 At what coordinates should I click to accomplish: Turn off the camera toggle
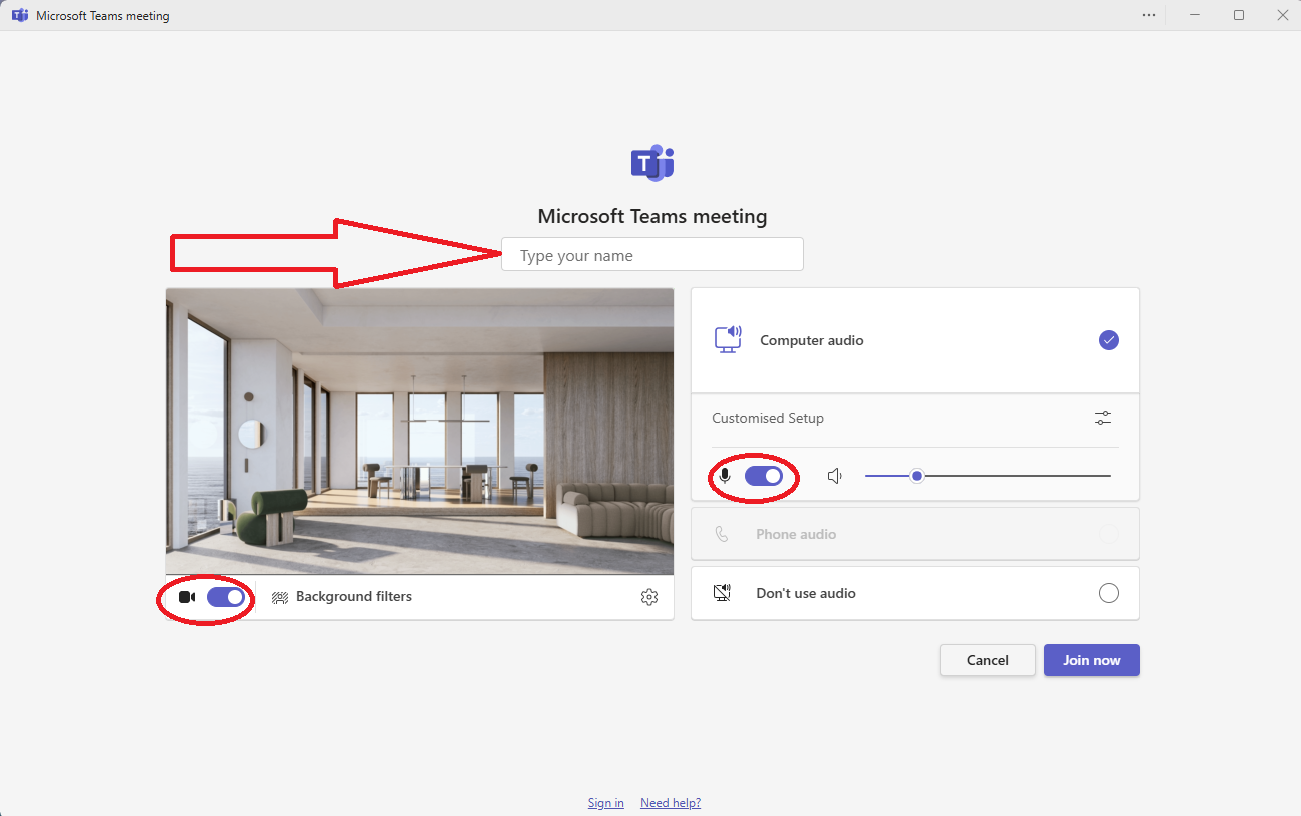[x=226, y=597]
